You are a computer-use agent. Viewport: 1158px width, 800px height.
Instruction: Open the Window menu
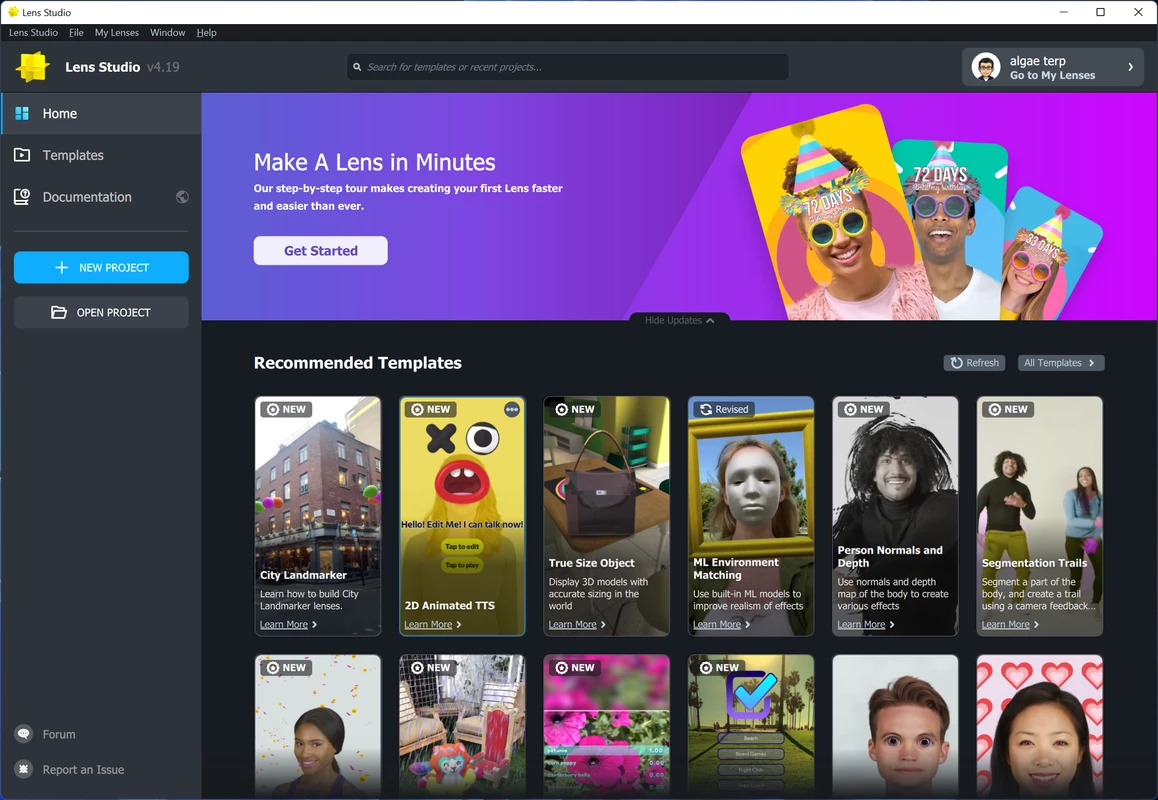click(x=168, y=33)
